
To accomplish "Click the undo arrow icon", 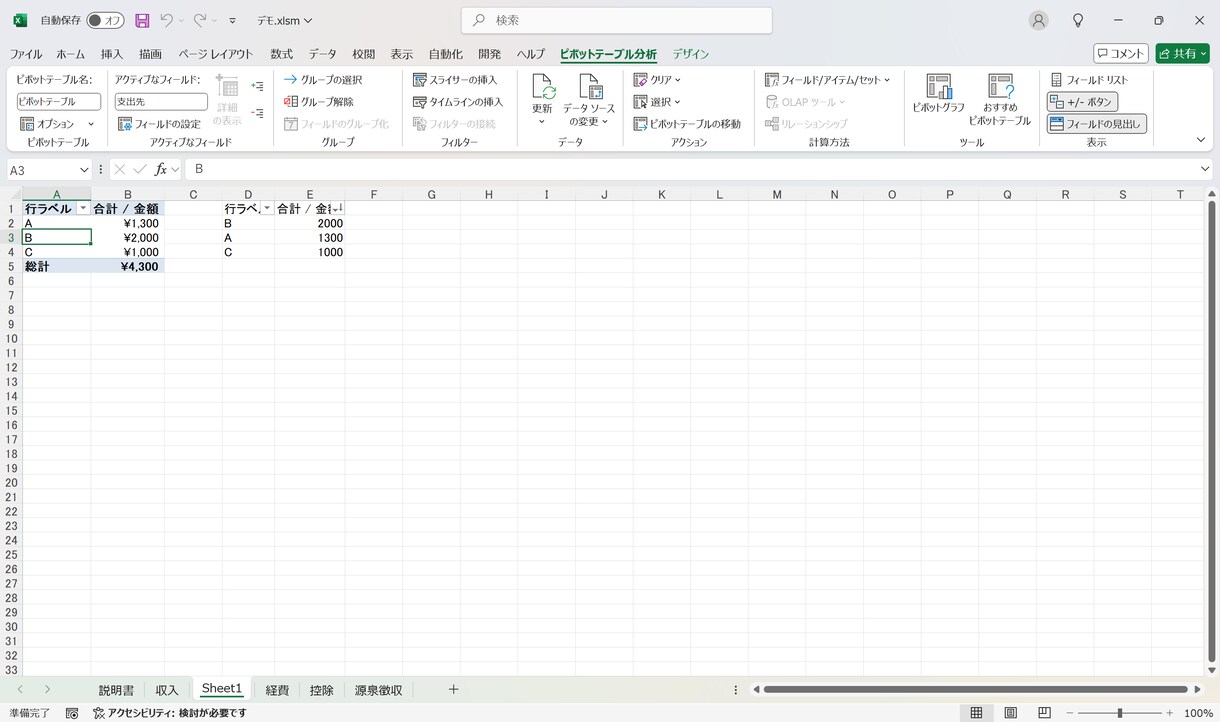I will [166, 20].
